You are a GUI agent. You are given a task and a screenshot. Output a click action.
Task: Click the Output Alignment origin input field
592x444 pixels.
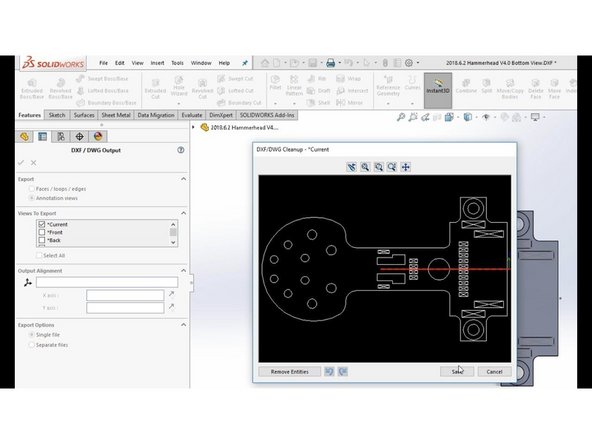pyautogui.click(x=107, y=282)
